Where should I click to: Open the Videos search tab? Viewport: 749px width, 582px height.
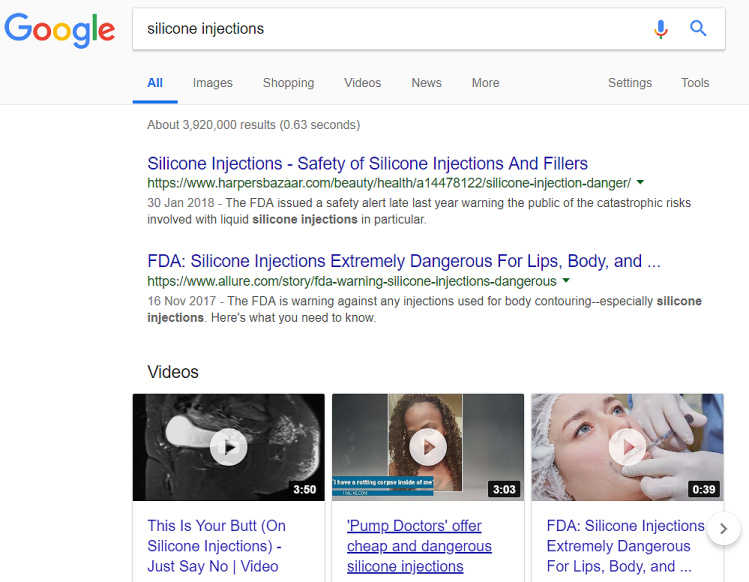pos(363,83)
